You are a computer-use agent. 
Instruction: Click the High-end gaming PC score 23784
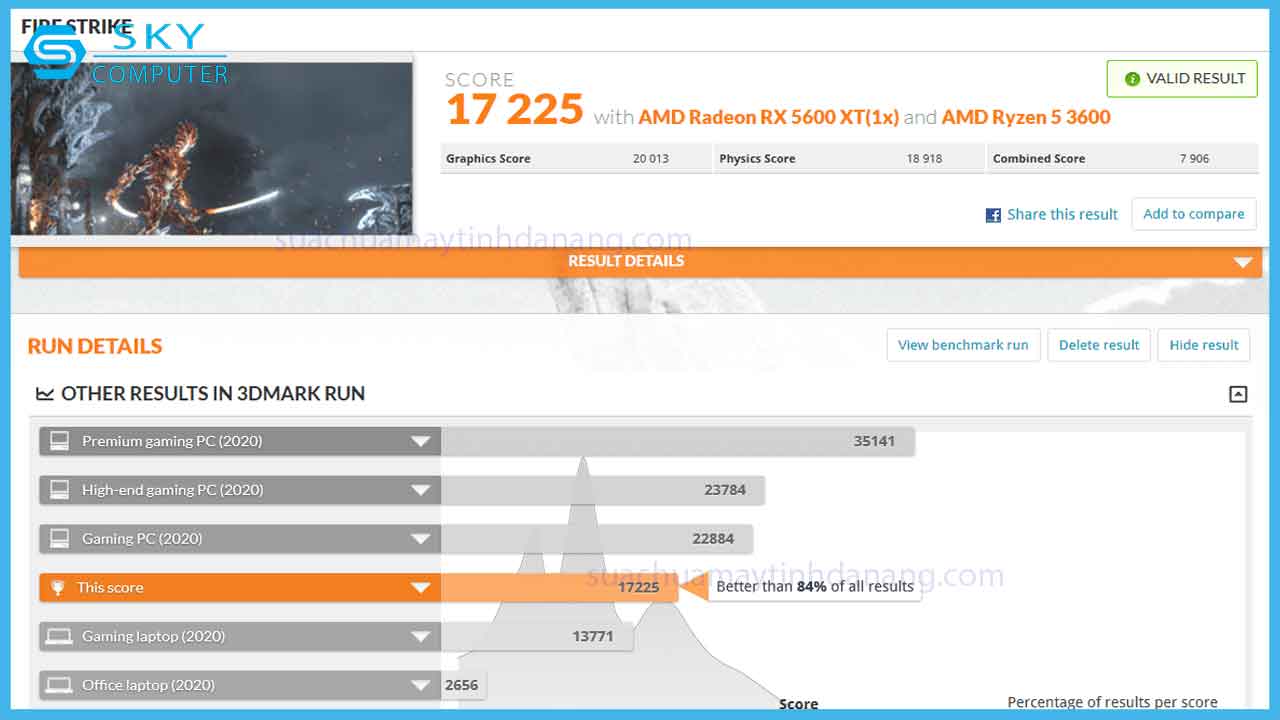point(725,490)
